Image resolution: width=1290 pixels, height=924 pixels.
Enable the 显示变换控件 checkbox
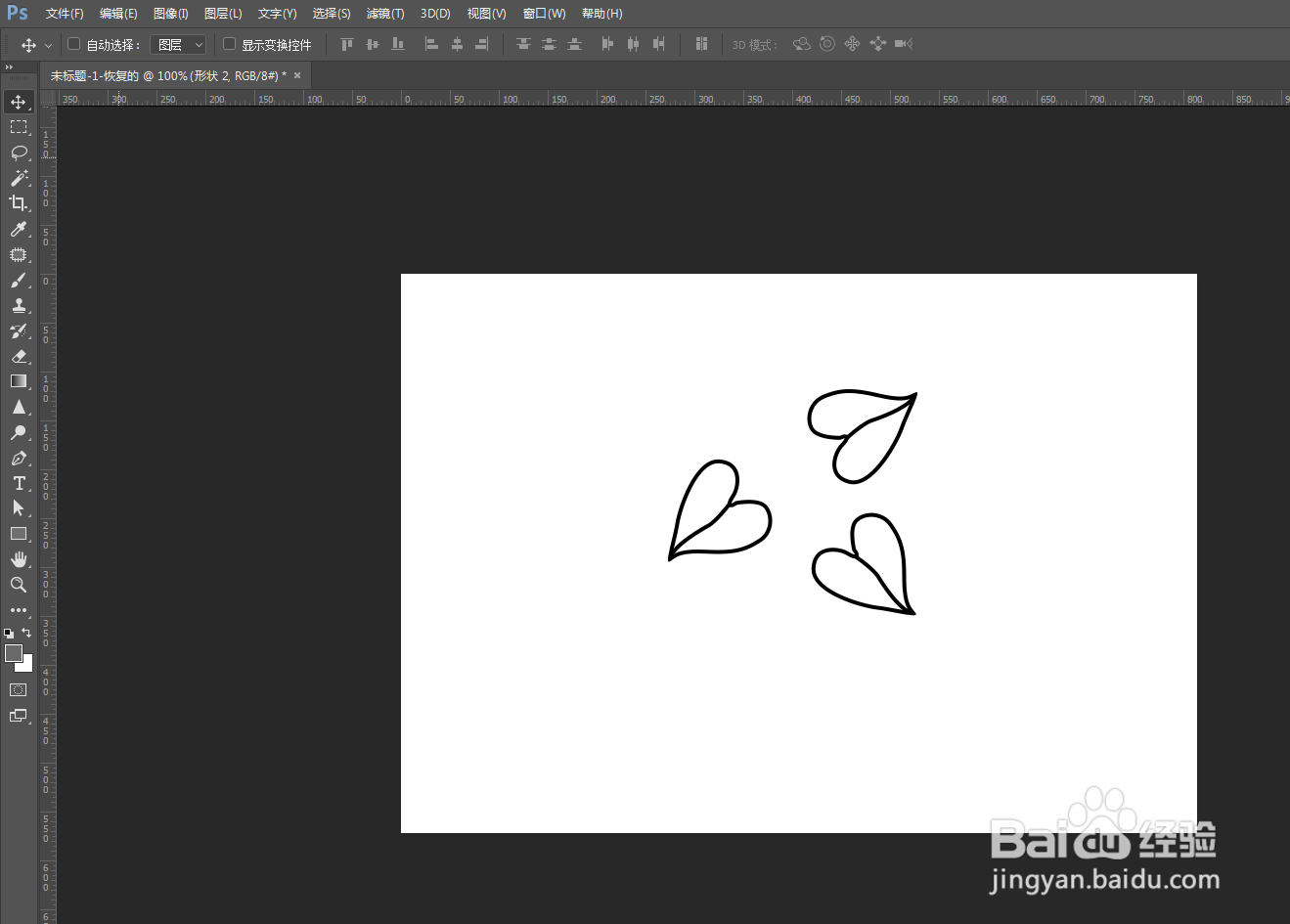(230, 44)
